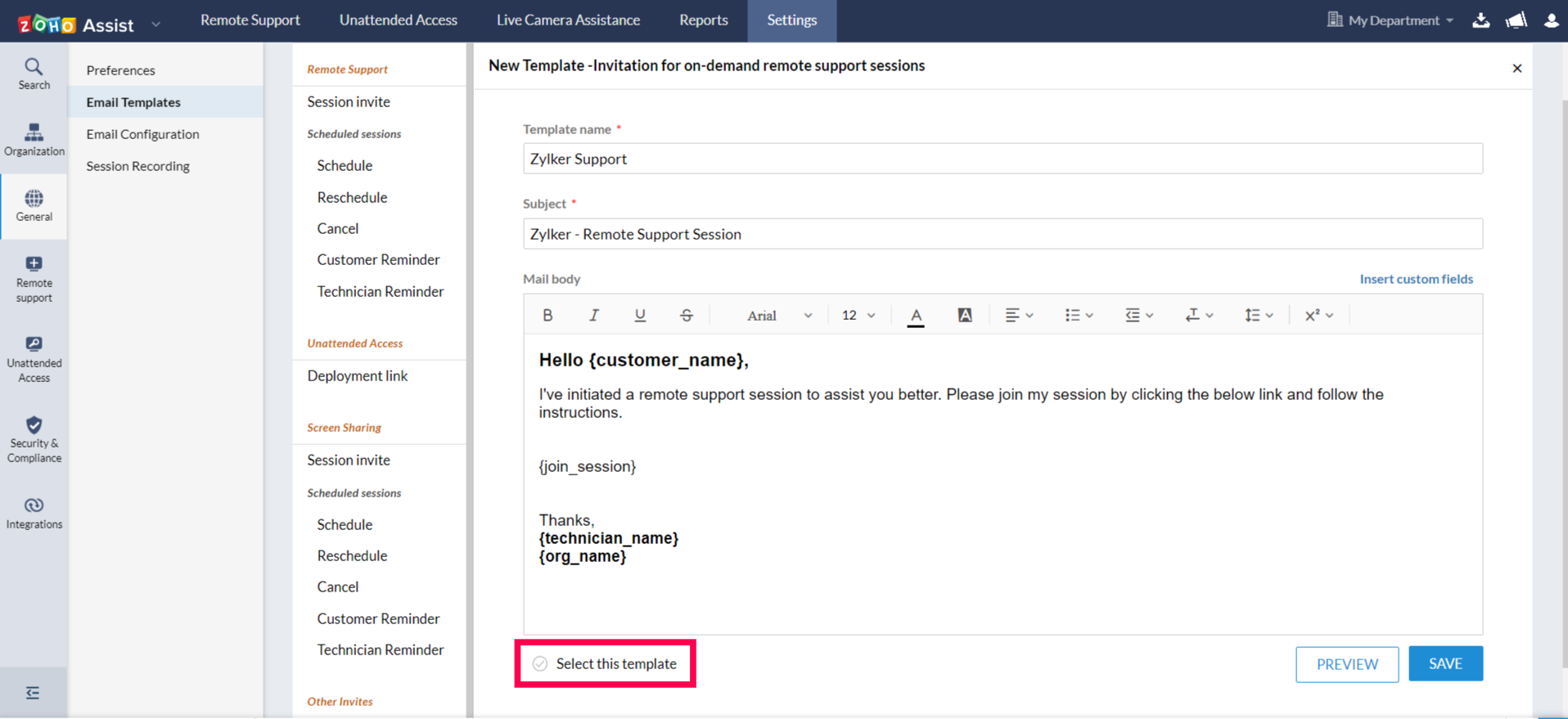
Task: Click the Insert custom fields link
Action: tap(1416, 279)
